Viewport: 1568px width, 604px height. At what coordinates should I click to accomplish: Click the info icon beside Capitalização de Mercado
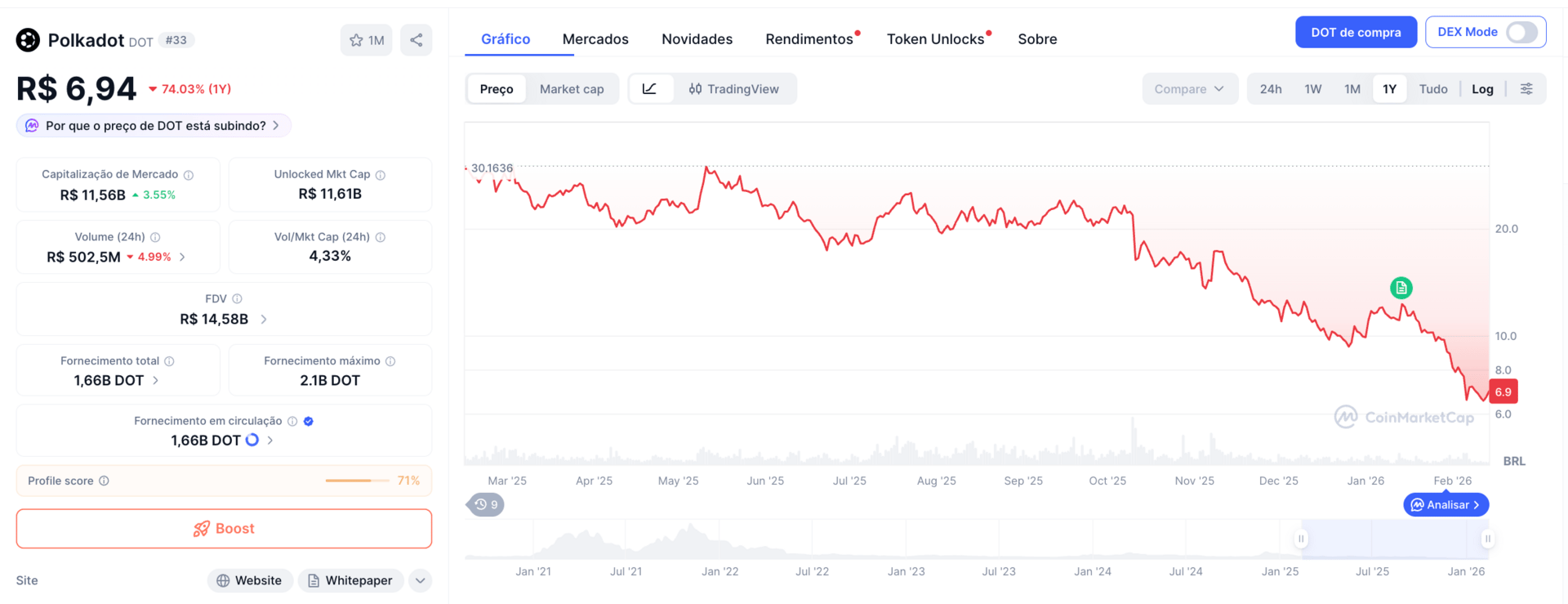coord(189,175)
